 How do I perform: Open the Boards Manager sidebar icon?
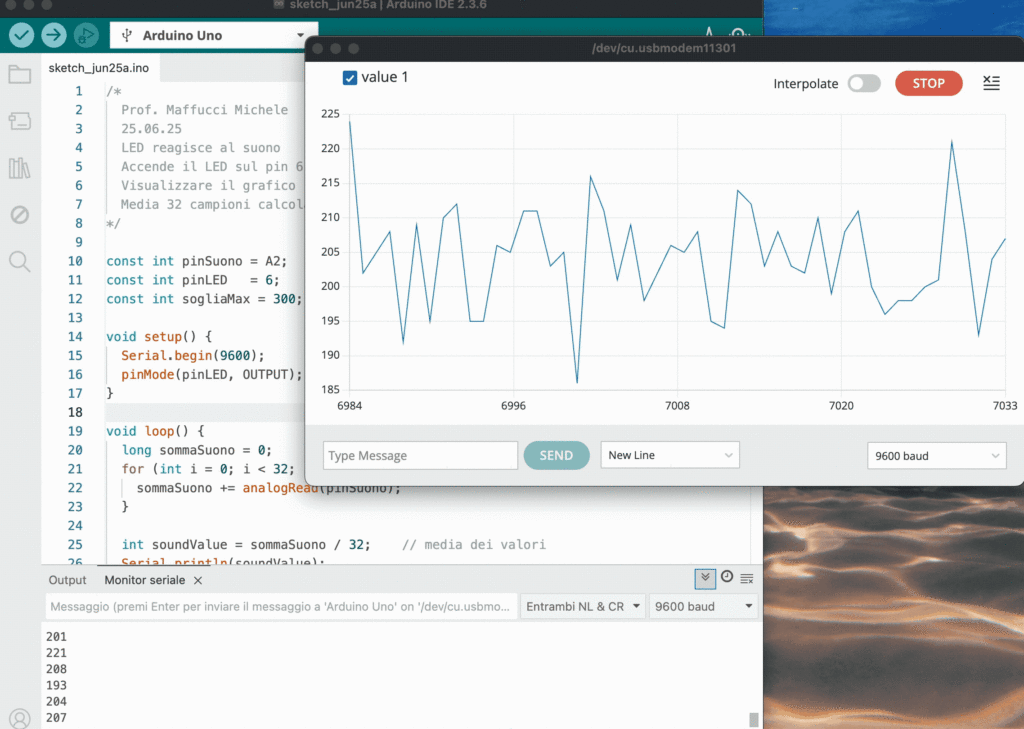[19, 121]
